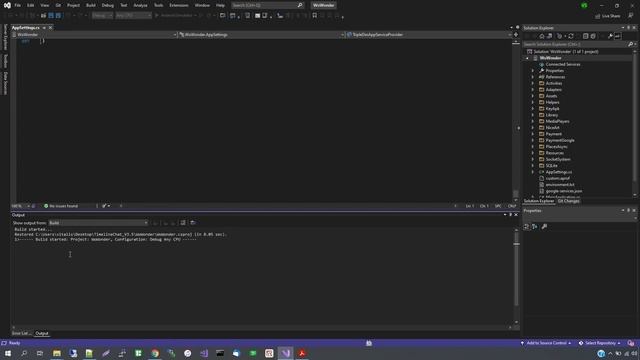Click the Live Share button
640x360 pixels.
click(608, 16)
